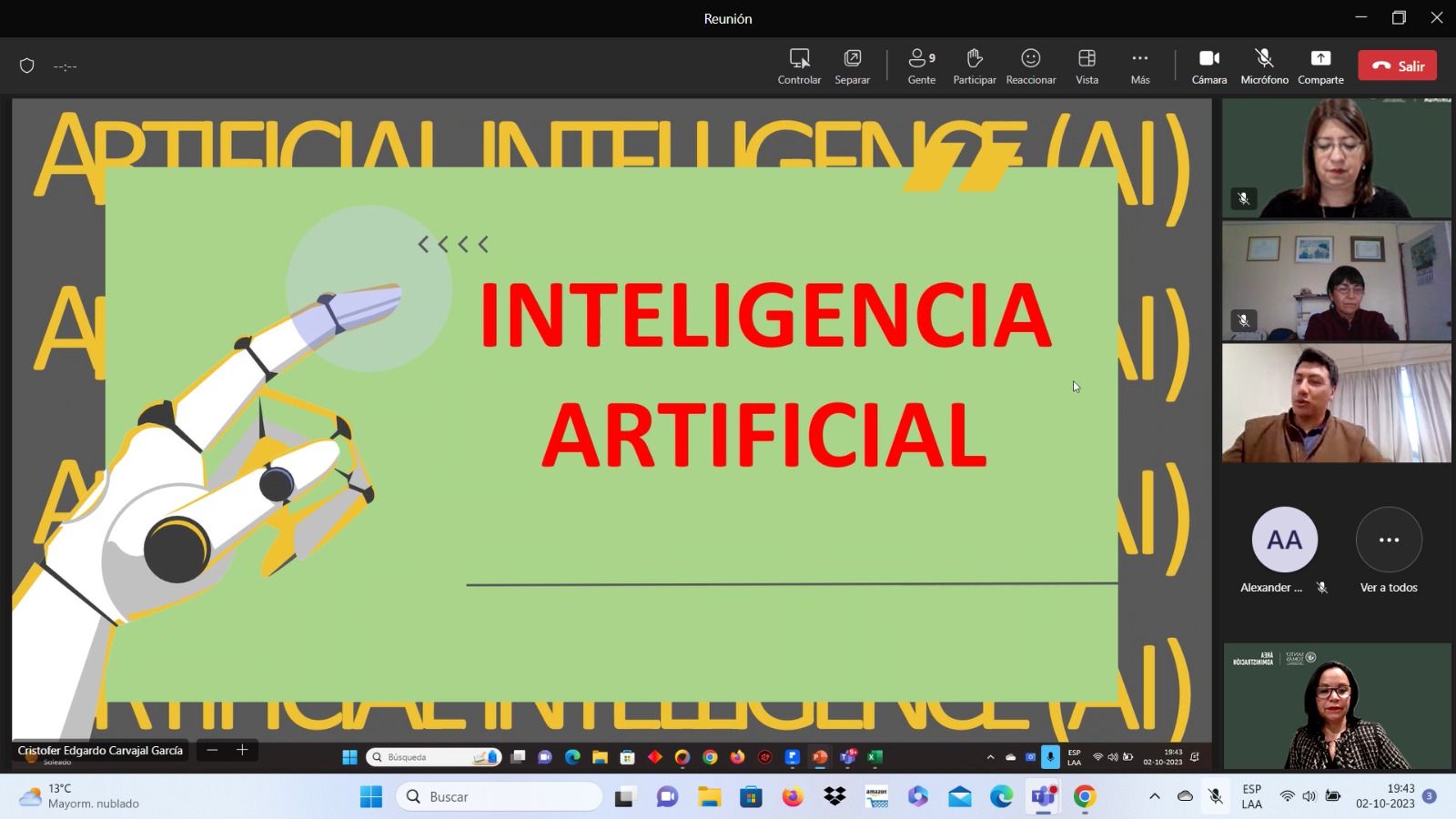Open the Chat app on the taskbar
1456x819 pixels.
pyautogui.click(x=667, y=797)
